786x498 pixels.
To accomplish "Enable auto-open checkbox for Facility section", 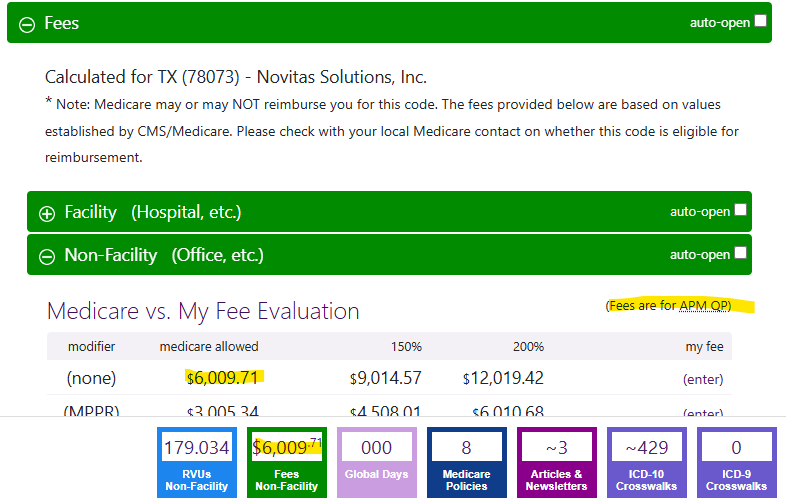I will tap(741, 210).
